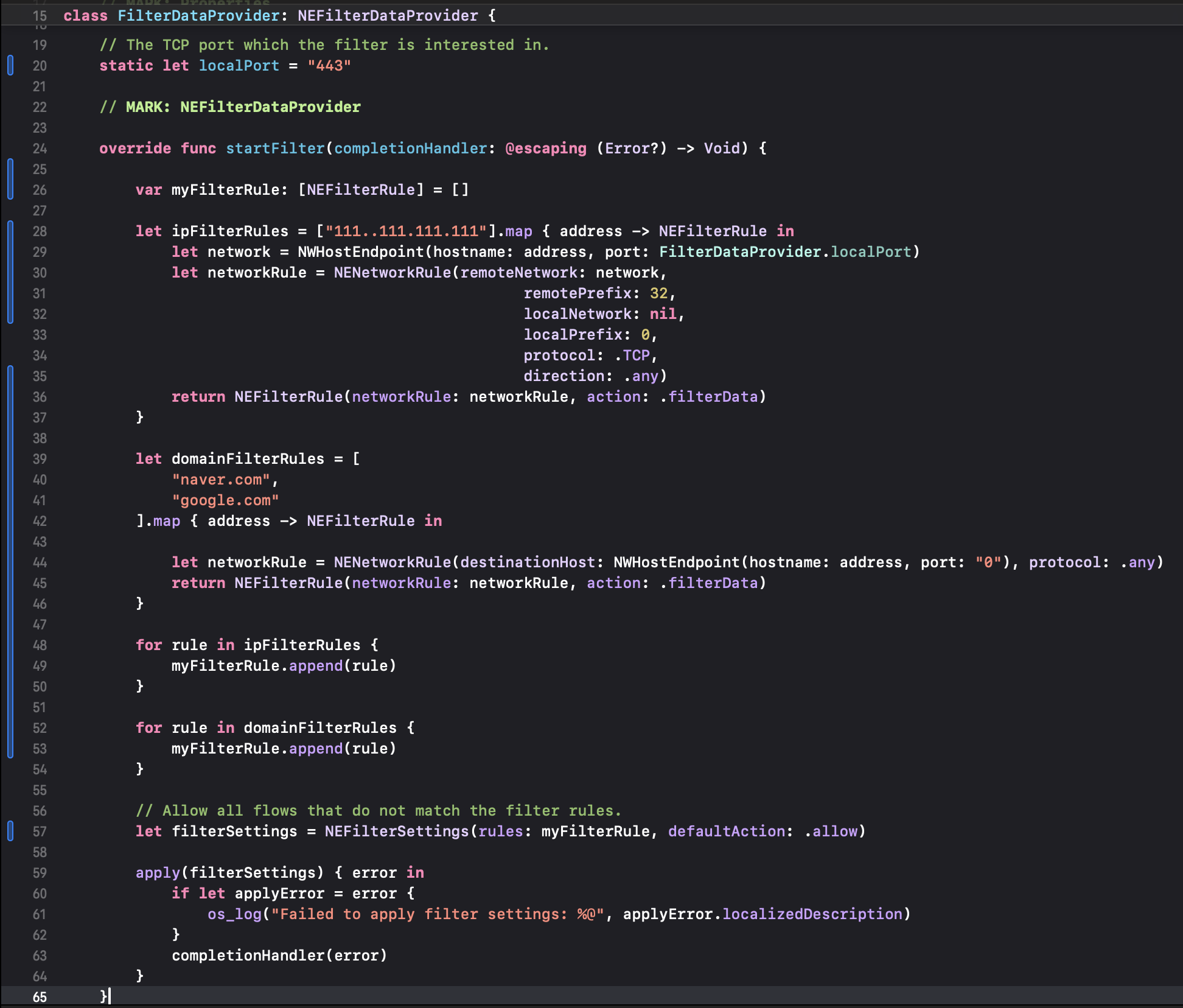
Task: Click the change bar next to lines 25-26
Action: pos(10,179)
